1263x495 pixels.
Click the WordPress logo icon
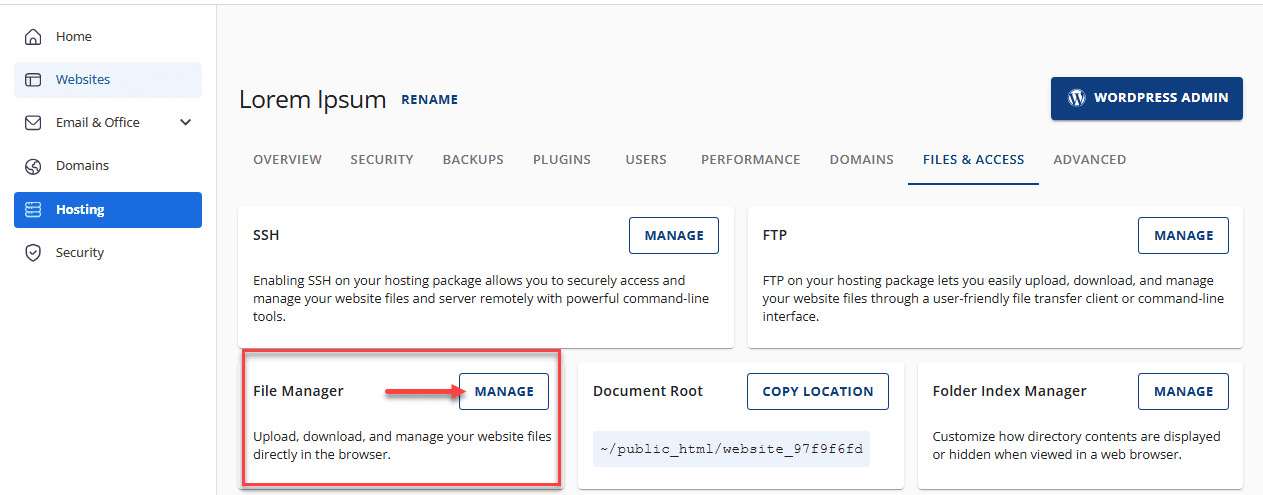pyautogui.click(x=1076, y=98)
